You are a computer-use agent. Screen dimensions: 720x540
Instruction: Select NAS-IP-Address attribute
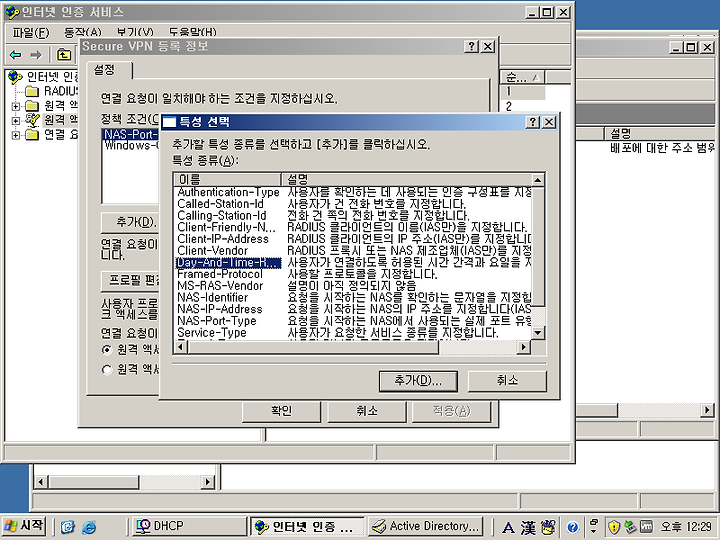click(x=220, y=309)
